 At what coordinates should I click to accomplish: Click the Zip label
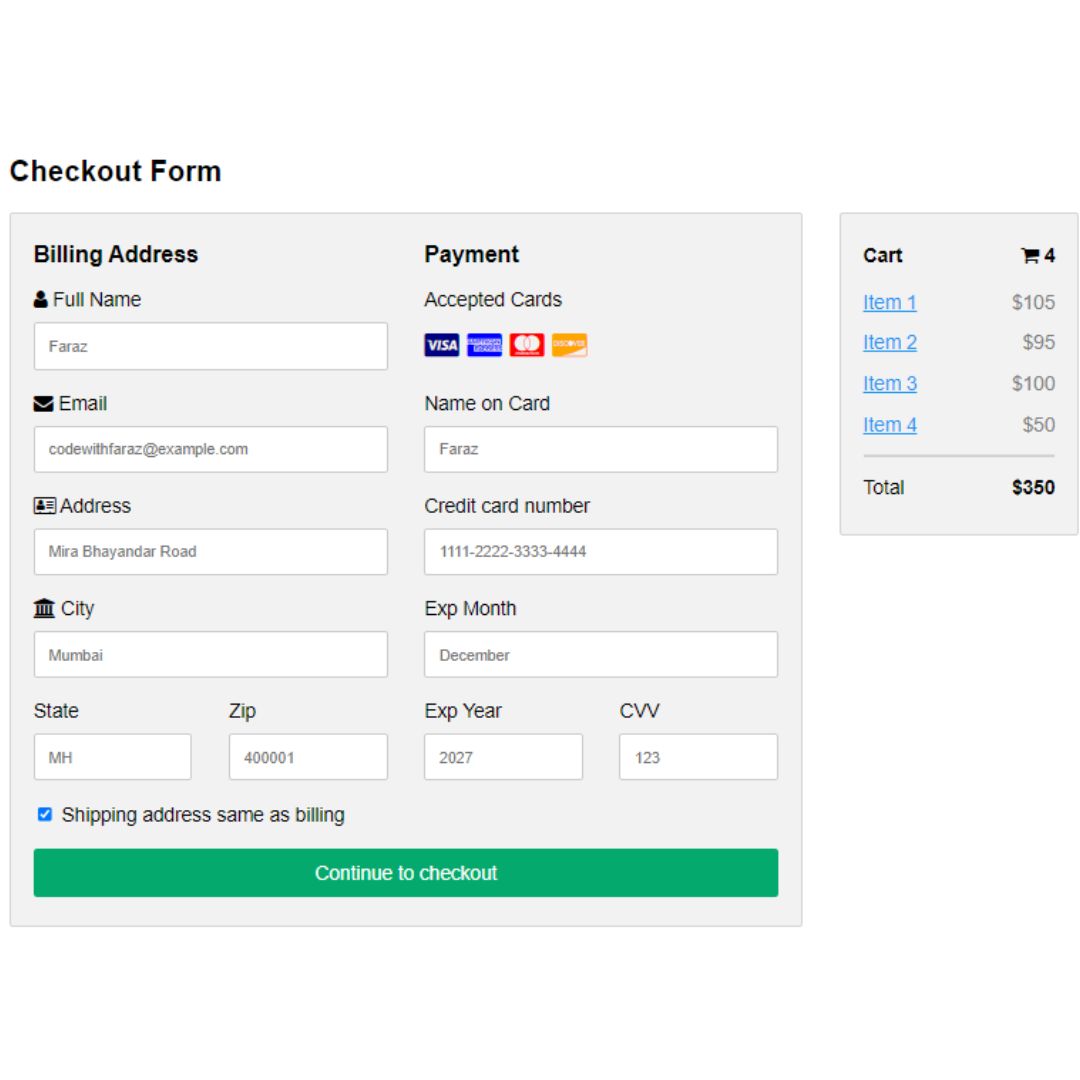tap(242, 711)
